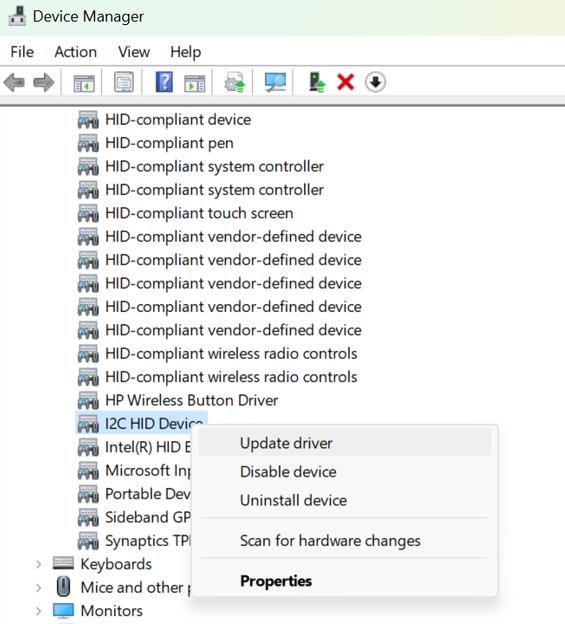Click the icon beside HP Wireless Button Driver
The width and height of the screenshot is (565, 624).
click(x=88, y=400)
